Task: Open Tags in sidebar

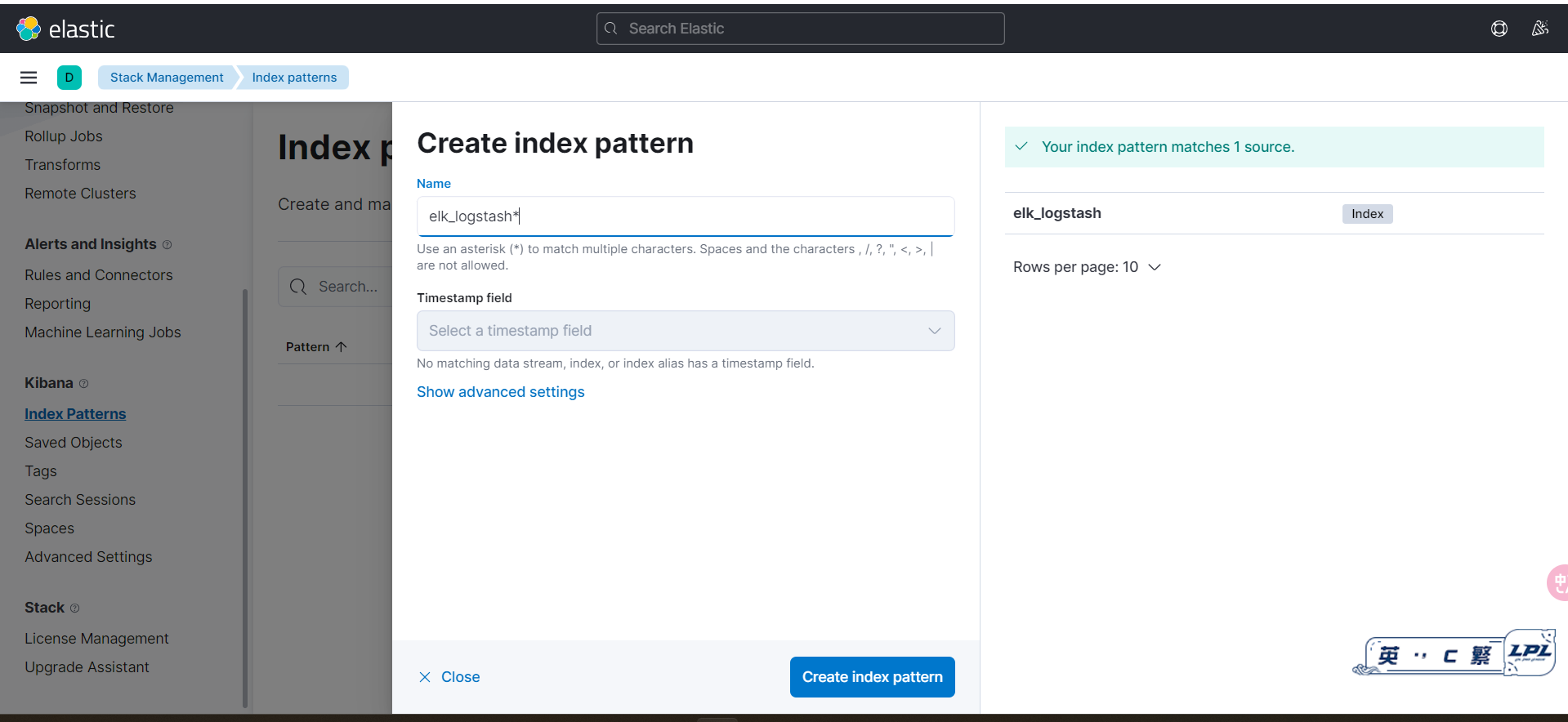Action: pyautogui.click(x=41, y=471)
